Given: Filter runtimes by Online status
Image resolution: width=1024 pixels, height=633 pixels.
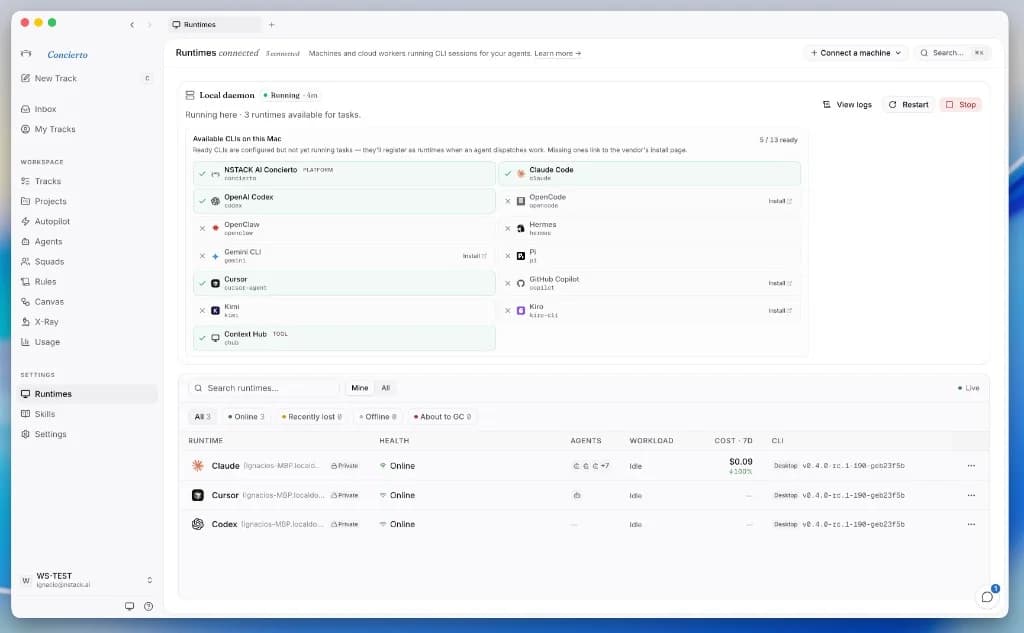Looking at the screenshot, I should click(246, 417).
